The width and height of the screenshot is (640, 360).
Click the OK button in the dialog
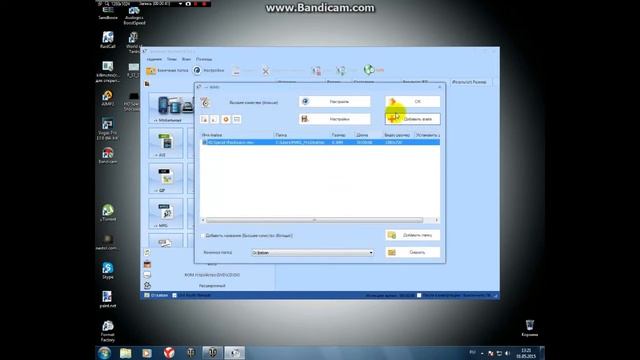pos(413,101)
